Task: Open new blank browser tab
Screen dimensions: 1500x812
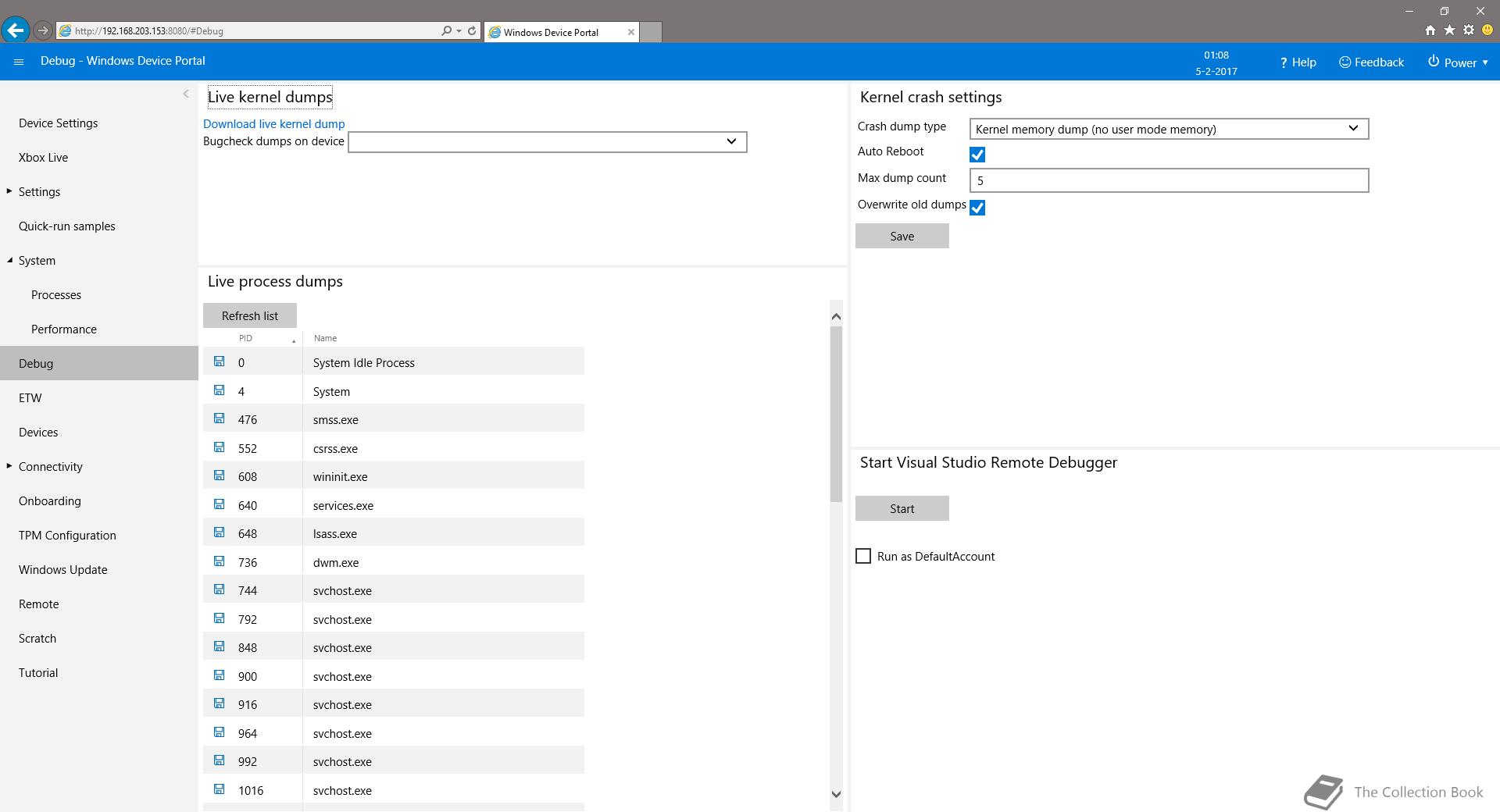Action: (x=651, y=32)
